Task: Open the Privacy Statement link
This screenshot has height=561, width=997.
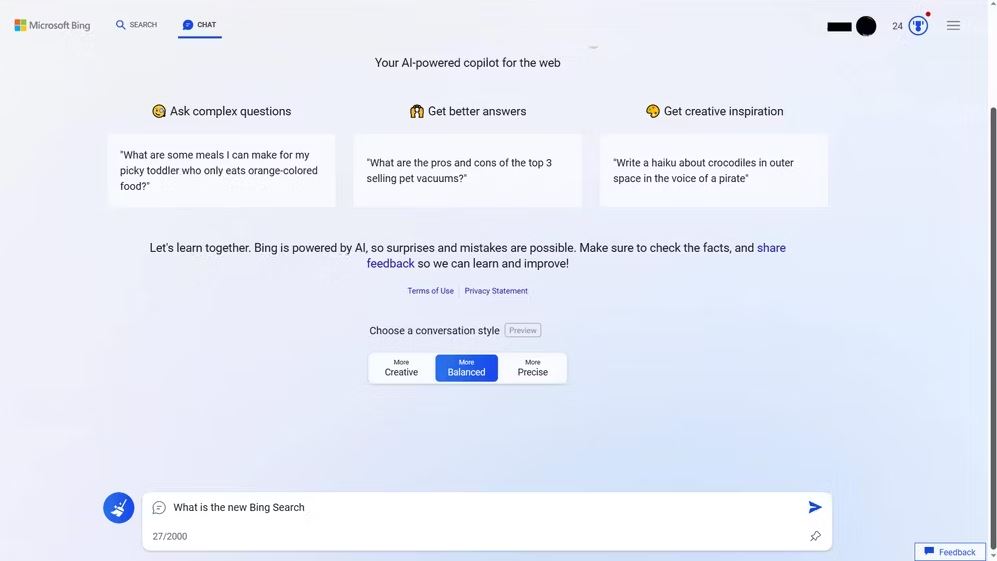Action: pos(496,291)
